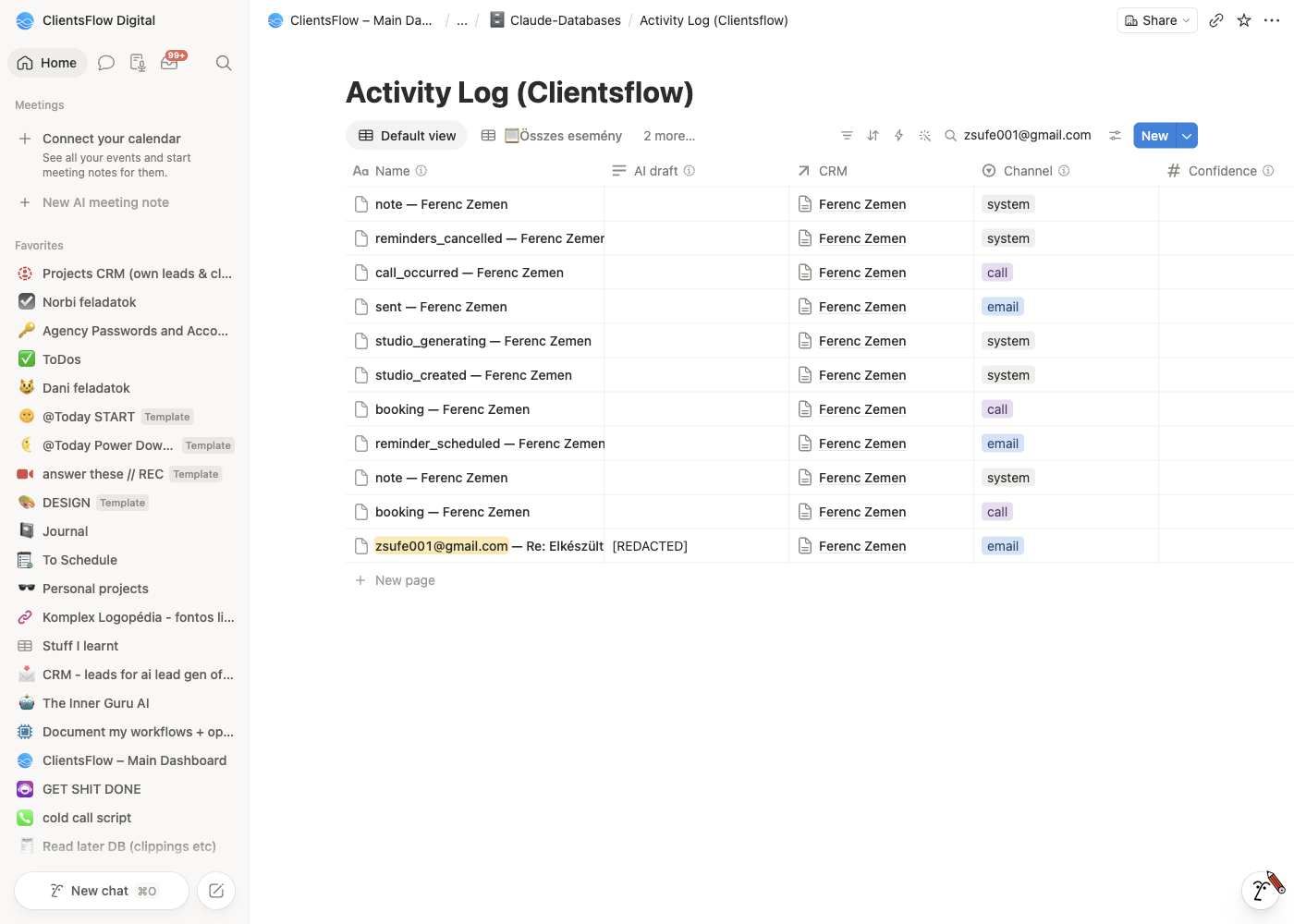Start a New chat
Screen dimensions: 1294x924
click(x=102, y=891)
